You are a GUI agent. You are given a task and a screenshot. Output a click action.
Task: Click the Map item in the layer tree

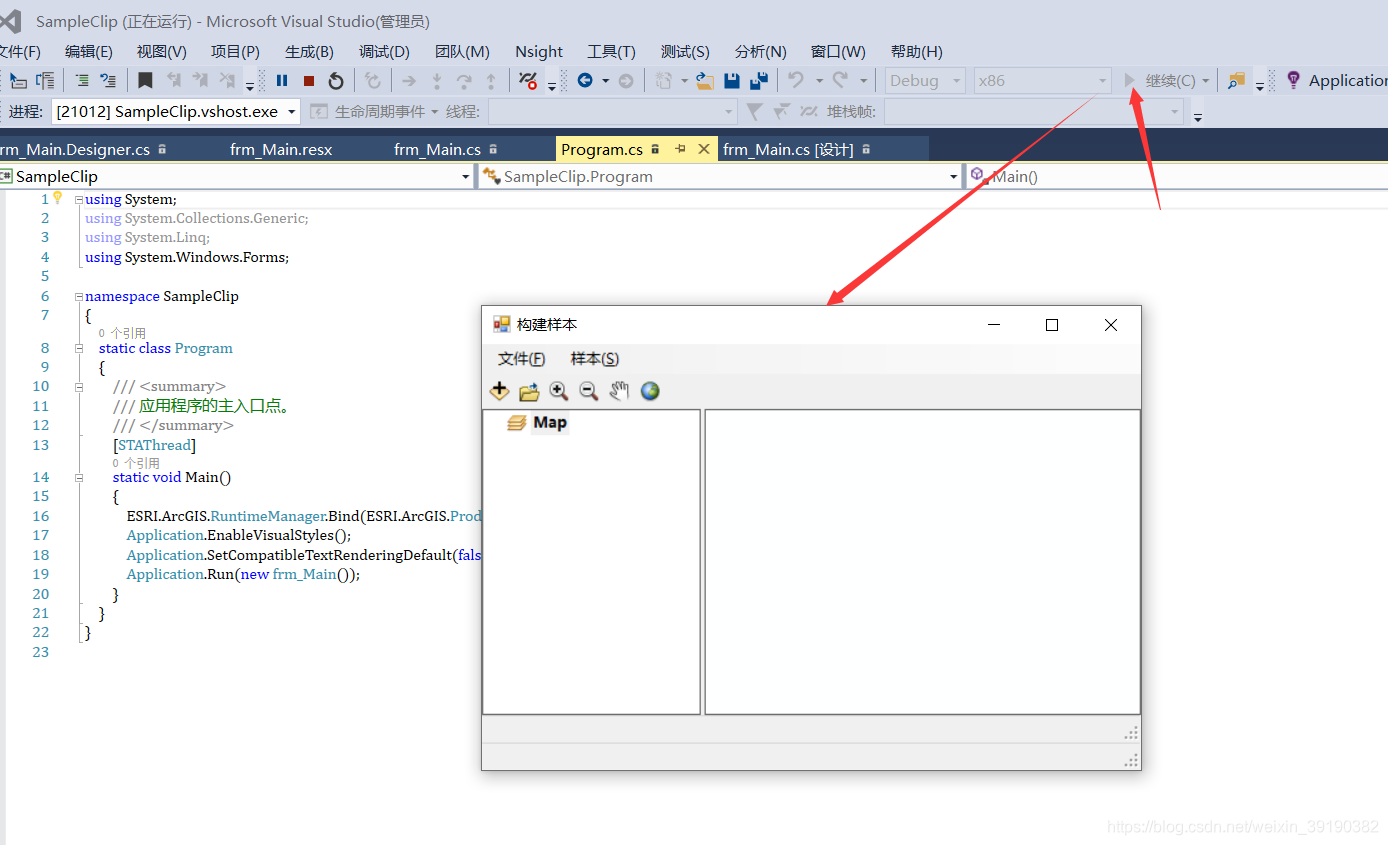coord(550,423)
